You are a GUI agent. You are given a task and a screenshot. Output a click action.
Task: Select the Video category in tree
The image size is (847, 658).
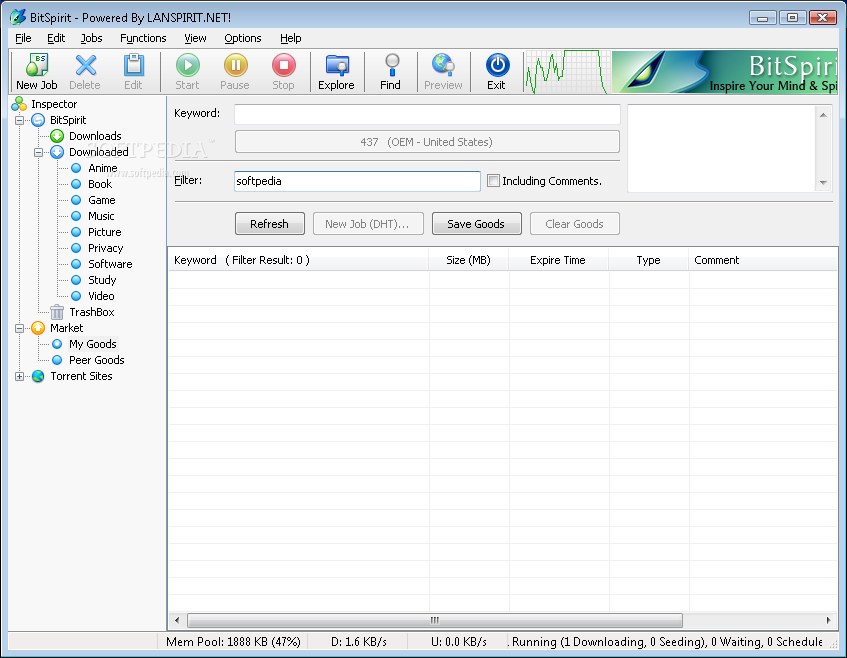pos(101,296)
